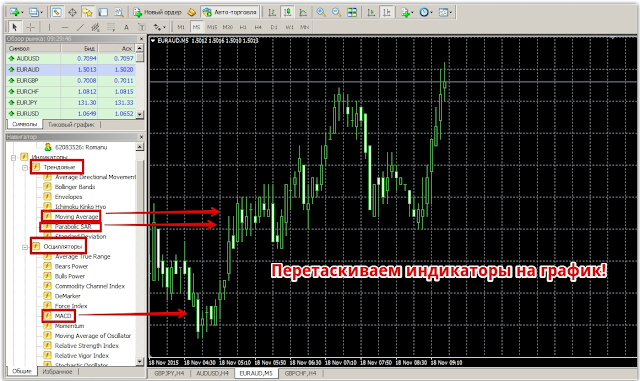The image size is (640, 381).
Task: Select the Cursor arrow tool
Action: 15,27
